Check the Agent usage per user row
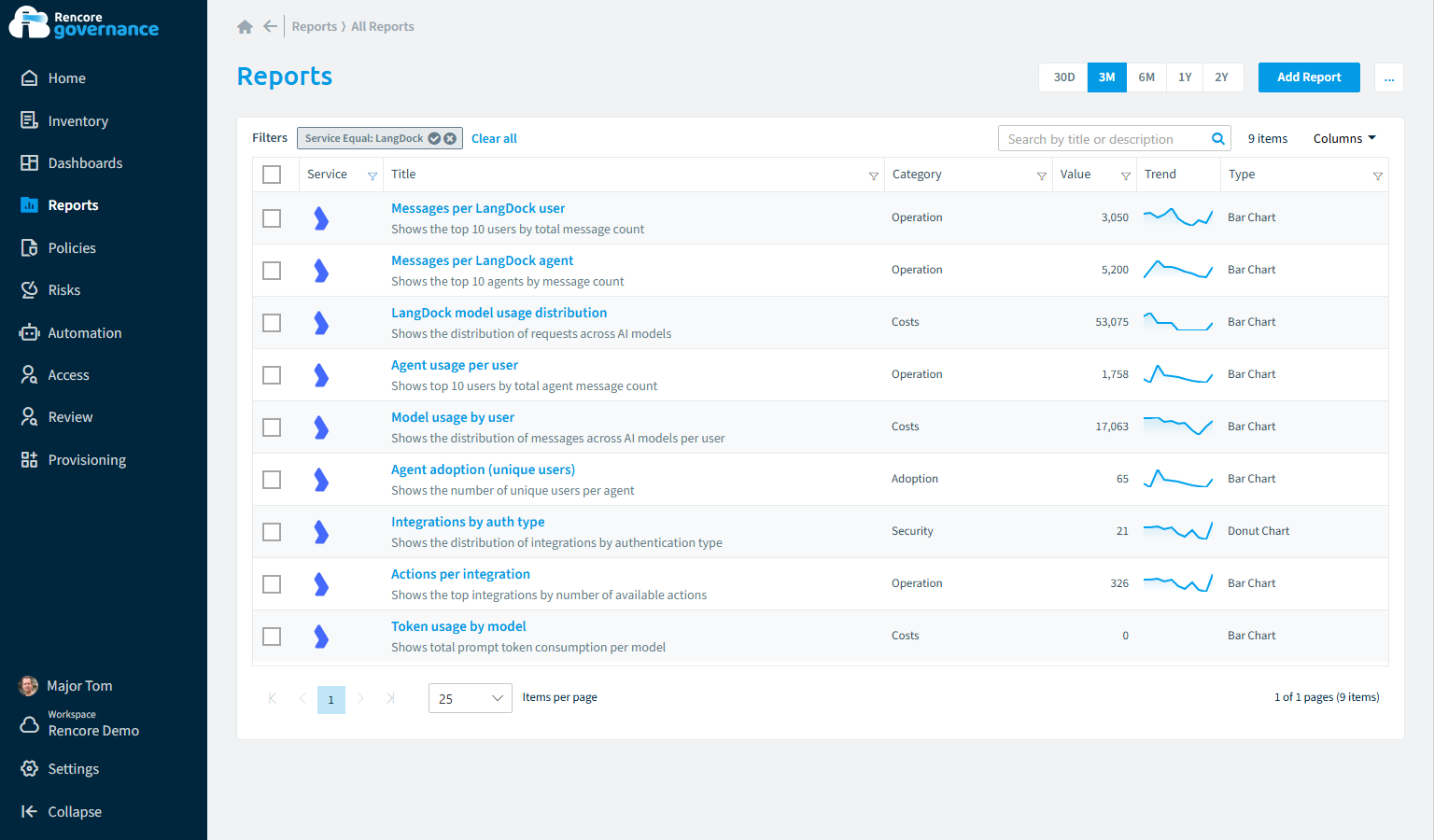 pos(272,375)
